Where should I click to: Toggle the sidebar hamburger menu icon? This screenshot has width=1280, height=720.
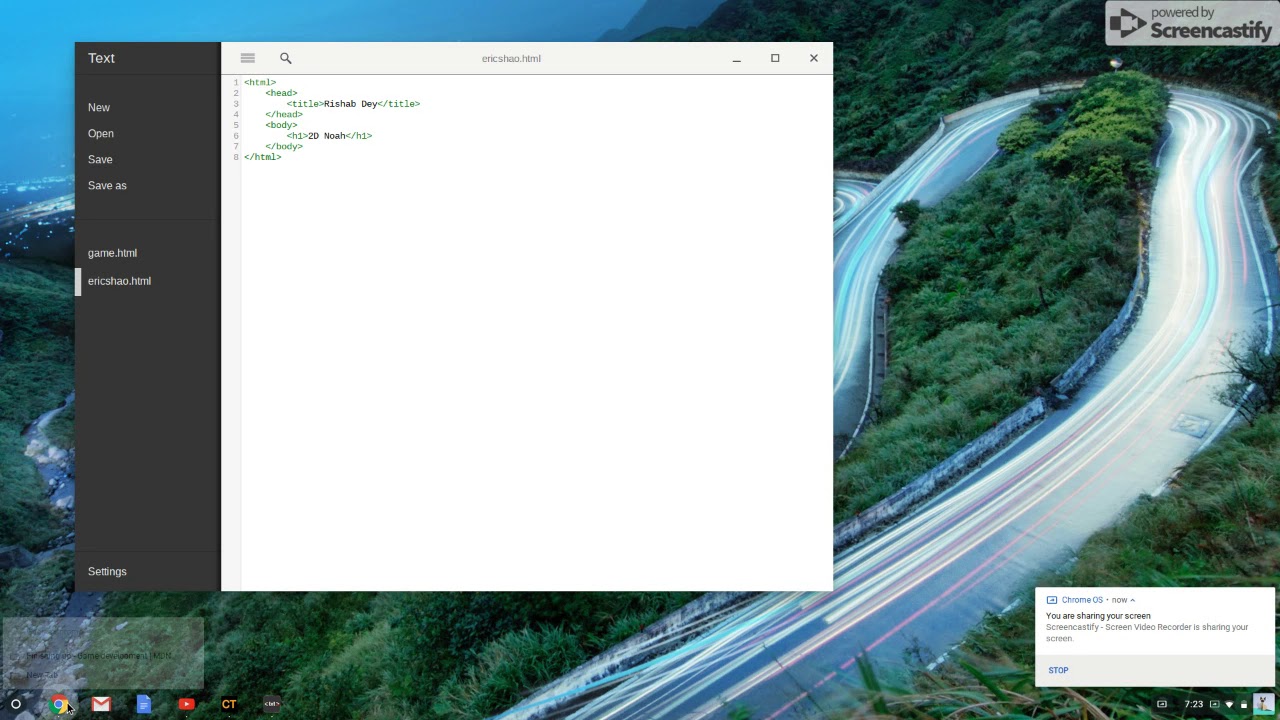[248, 58]
